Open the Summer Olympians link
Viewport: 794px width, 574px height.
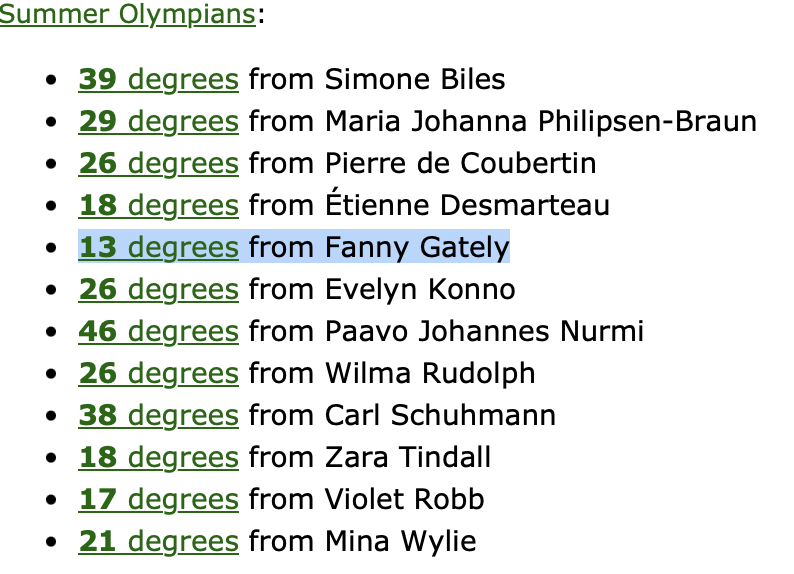click(128, 14)
